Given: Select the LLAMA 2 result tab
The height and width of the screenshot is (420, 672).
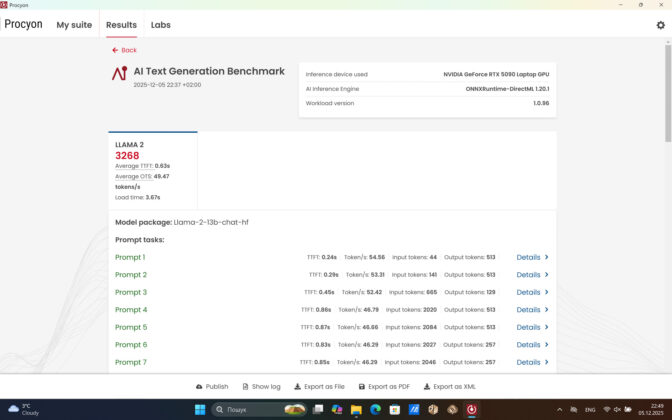Looking at the screenshot, I should coord(153,171).
